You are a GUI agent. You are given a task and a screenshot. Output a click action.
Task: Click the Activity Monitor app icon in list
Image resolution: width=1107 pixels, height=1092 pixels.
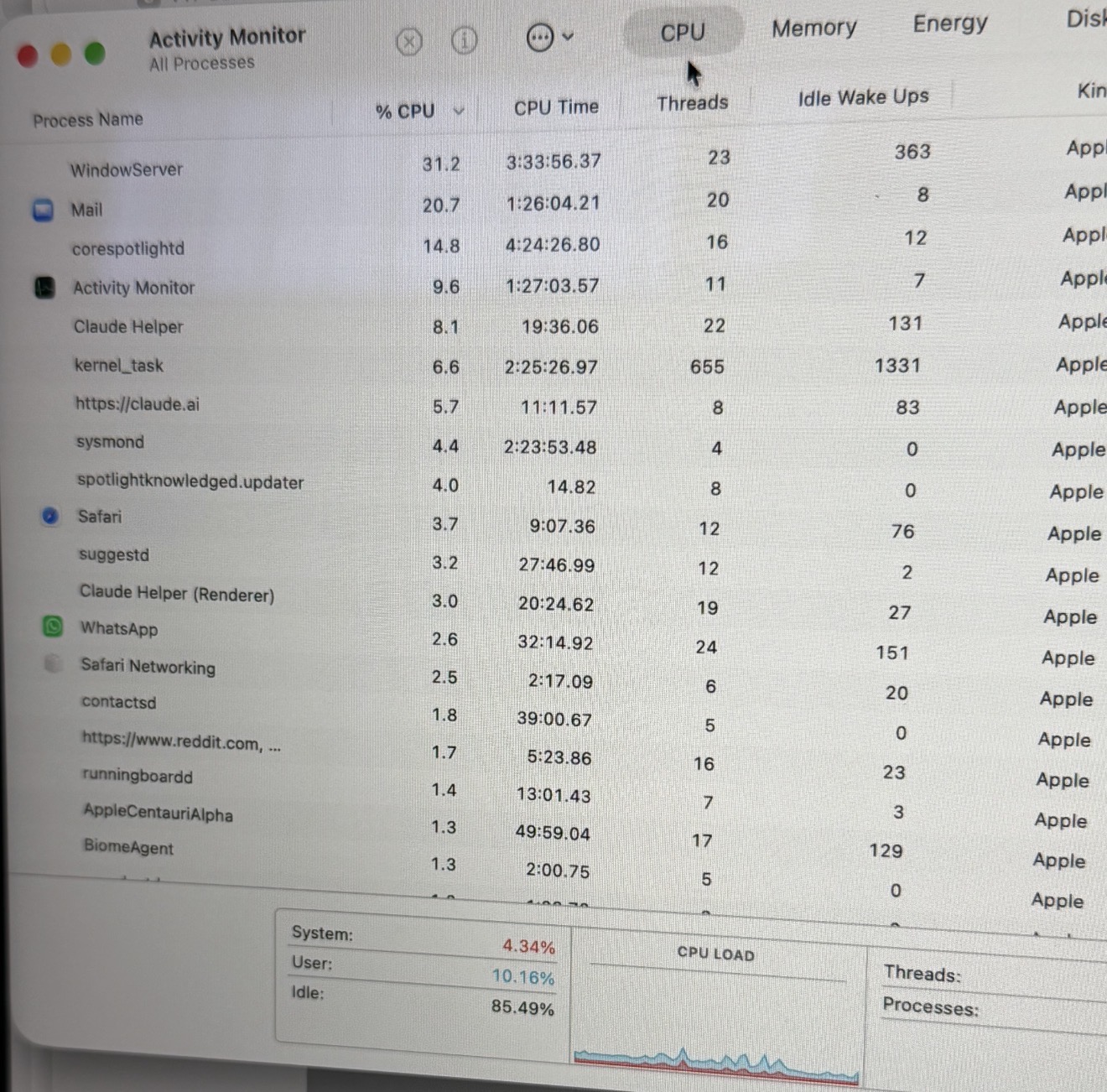pyautogui.click(x=44, y=288)
